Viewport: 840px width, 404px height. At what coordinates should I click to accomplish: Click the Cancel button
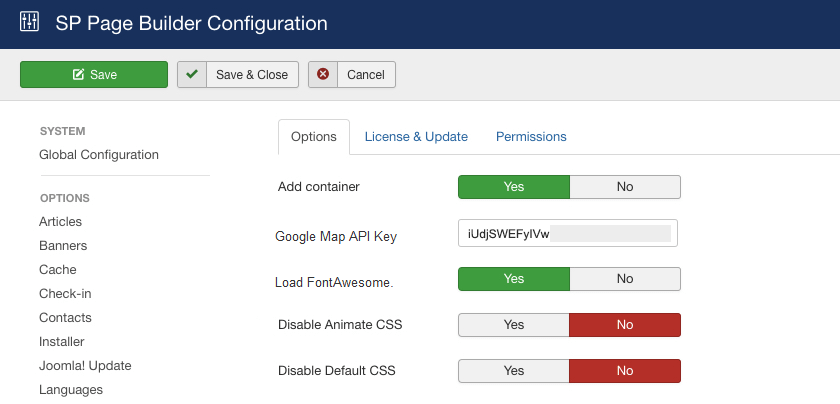tap(352, 74)
